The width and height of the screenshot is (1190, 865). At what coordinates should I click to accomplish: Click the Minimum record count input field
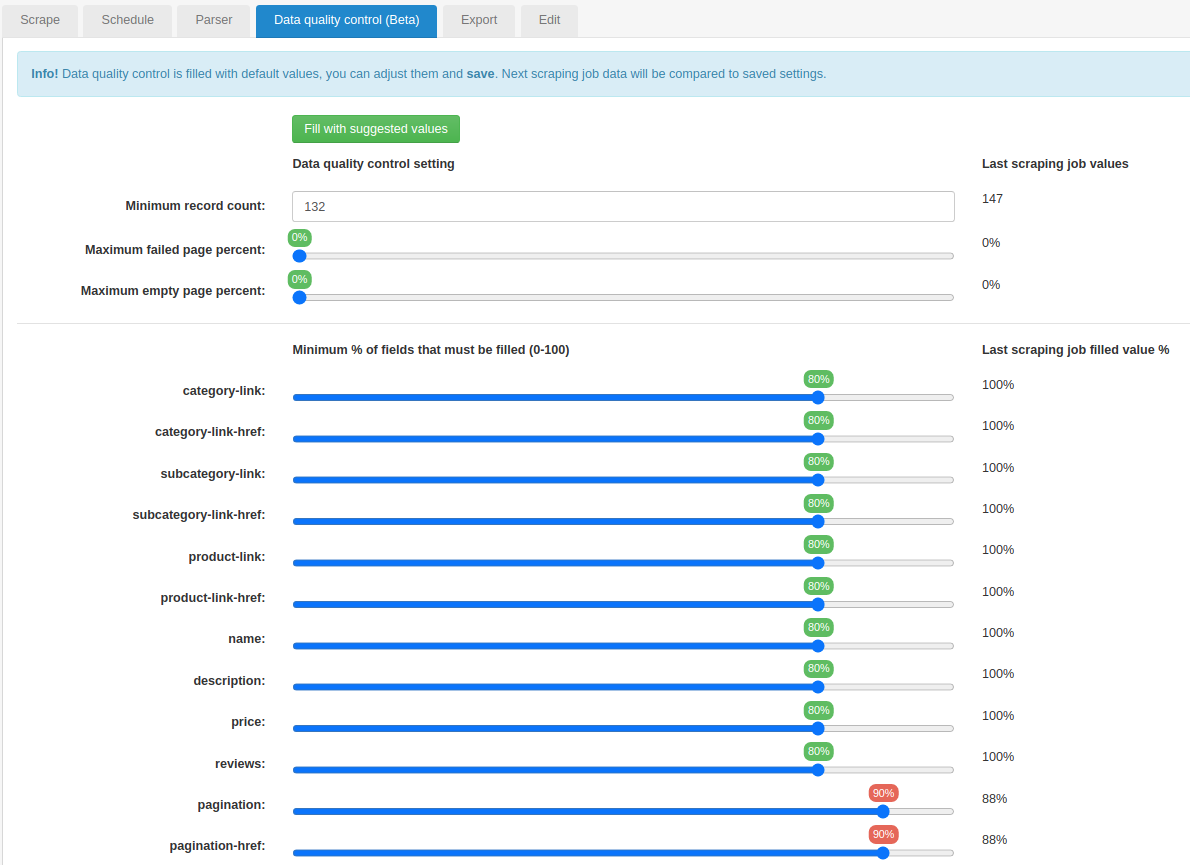622,206
